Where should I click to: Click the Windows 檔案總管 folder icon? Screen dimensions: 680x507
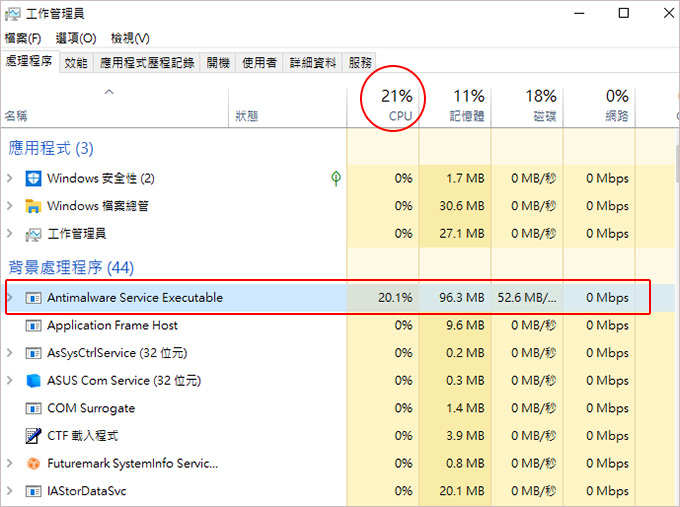[x=33, y=206]
